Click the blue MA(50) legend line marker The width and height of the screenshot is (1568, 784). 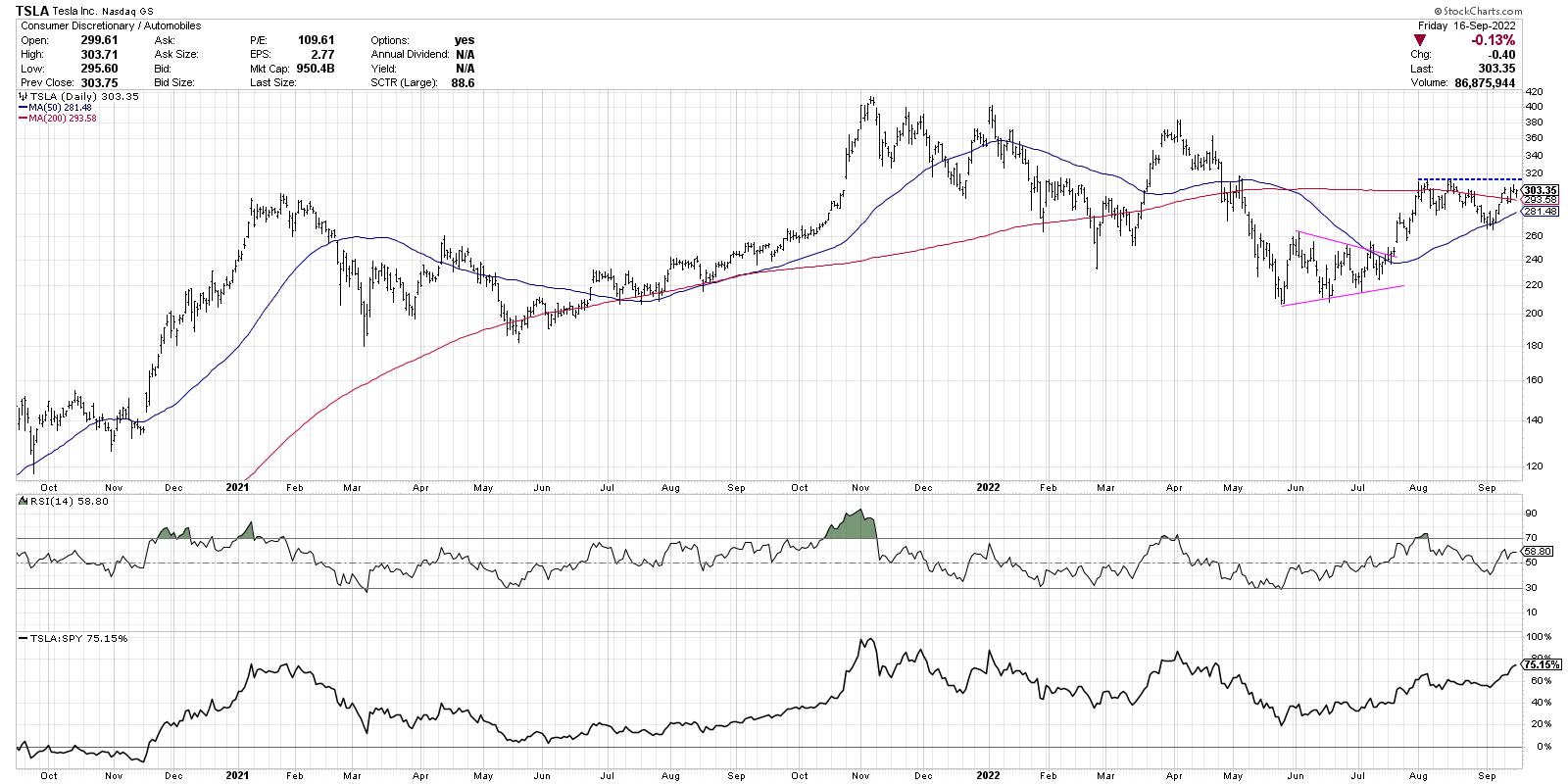tap(23, 108)
